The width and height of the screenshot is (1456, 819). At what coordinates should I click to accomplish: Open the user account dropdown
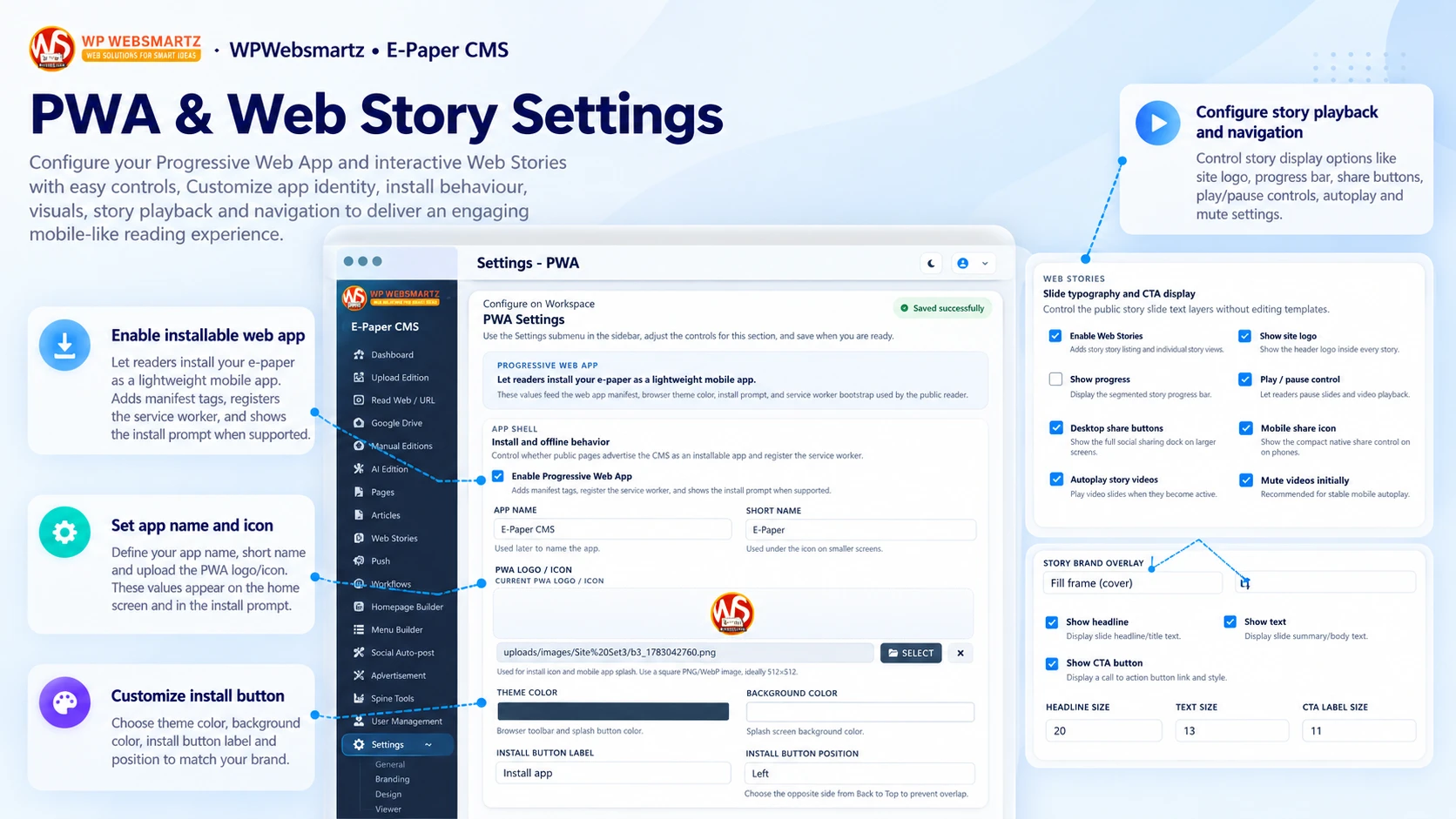point(973,263)
